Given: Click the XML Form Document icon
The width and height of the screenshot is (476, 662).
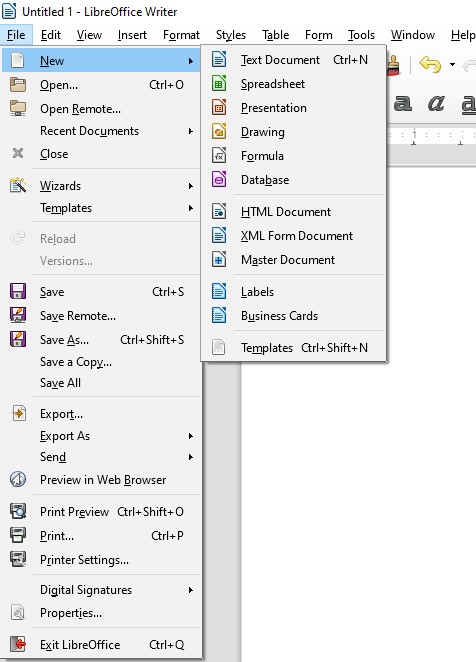Looking at the screenshot, I should [x=219, y=236].
